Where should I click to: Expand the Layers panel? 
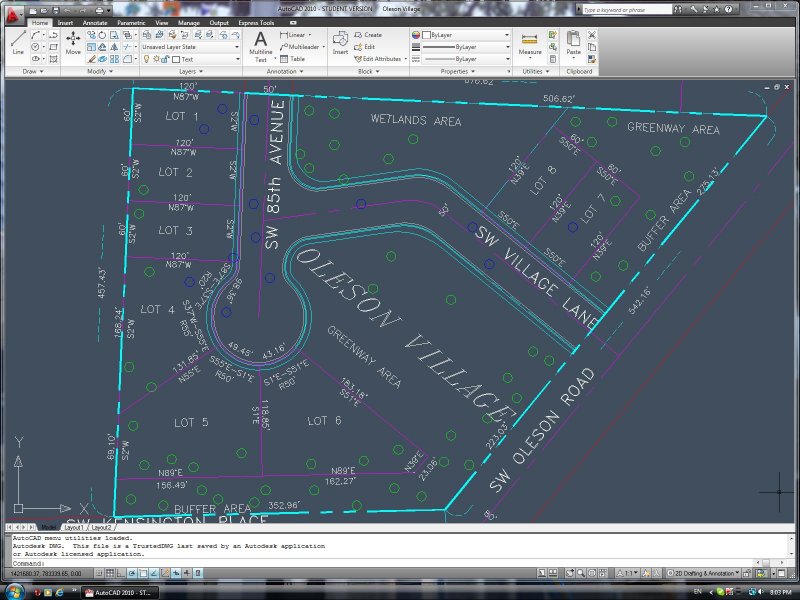tap(191, 71)
